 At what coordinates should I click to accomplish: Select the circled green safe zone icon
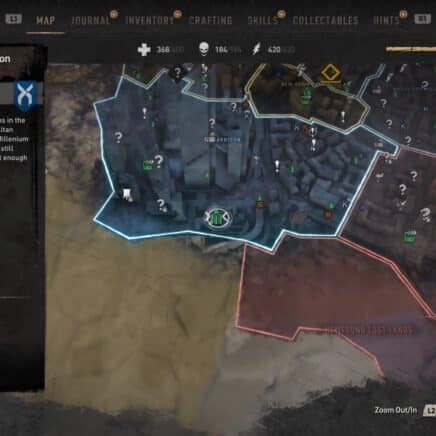[x=217, y=217]
